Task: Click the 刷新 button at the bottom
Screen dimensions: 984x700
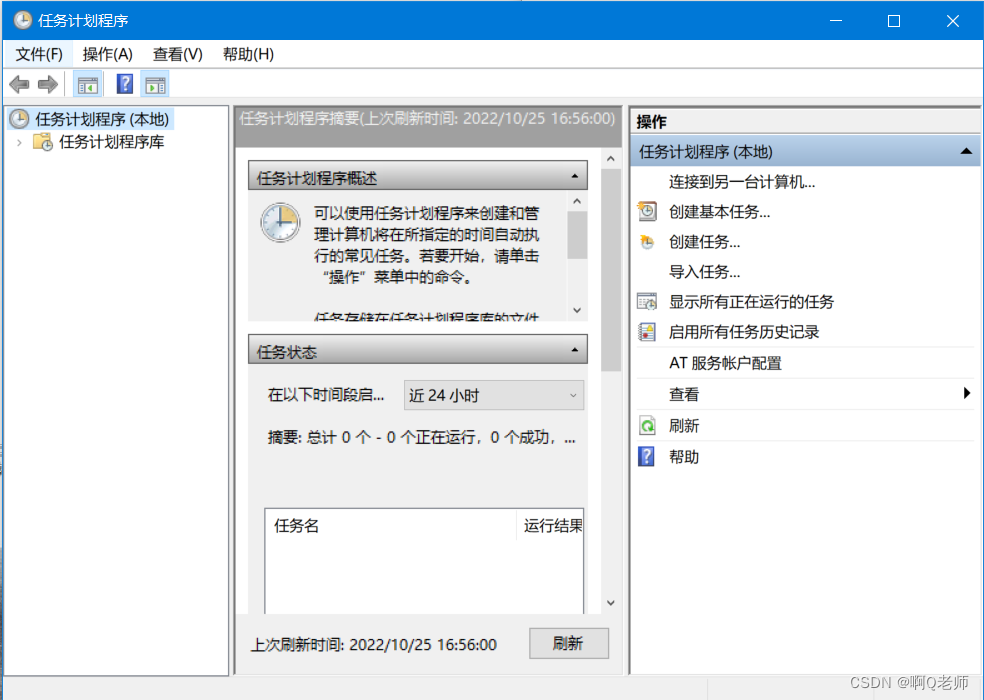Action: coord(568,644)
